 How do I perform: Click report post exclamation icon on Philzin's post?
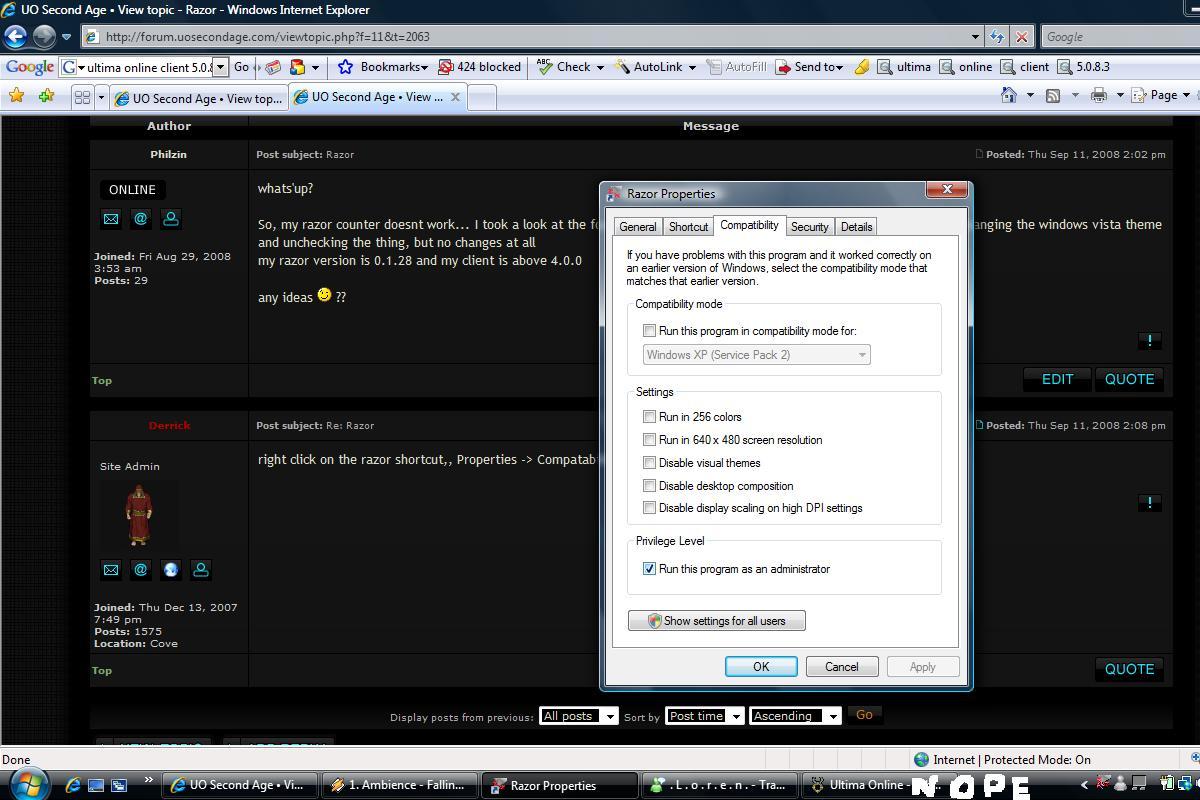point(1149,341)
